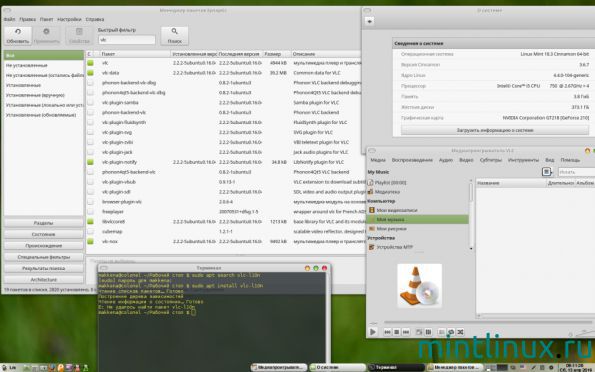595x372 pixels.
Task: Switch to Терминал window on taskbar
Action: [396, 367]
